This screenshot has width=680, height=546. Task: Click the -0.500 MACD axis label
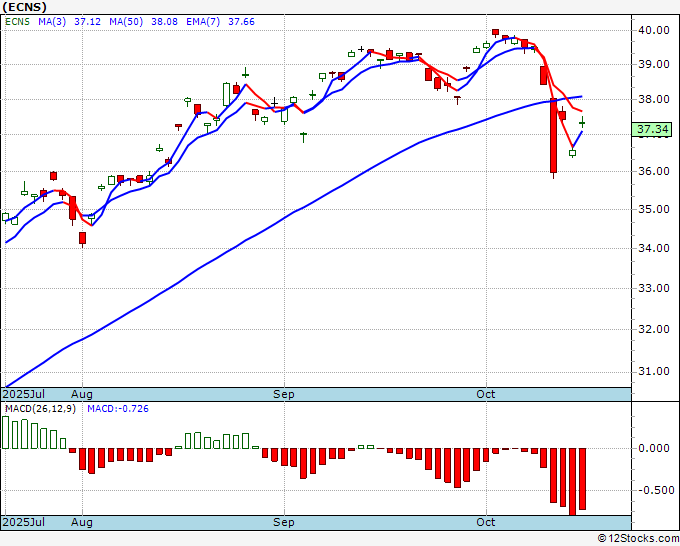654,490
